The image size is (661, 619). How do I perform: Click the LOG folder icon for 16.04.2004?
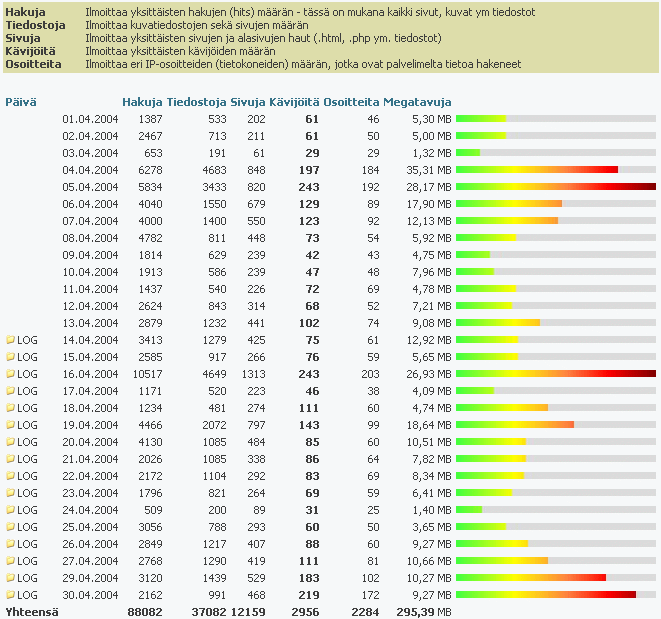(x=11, y=374)
